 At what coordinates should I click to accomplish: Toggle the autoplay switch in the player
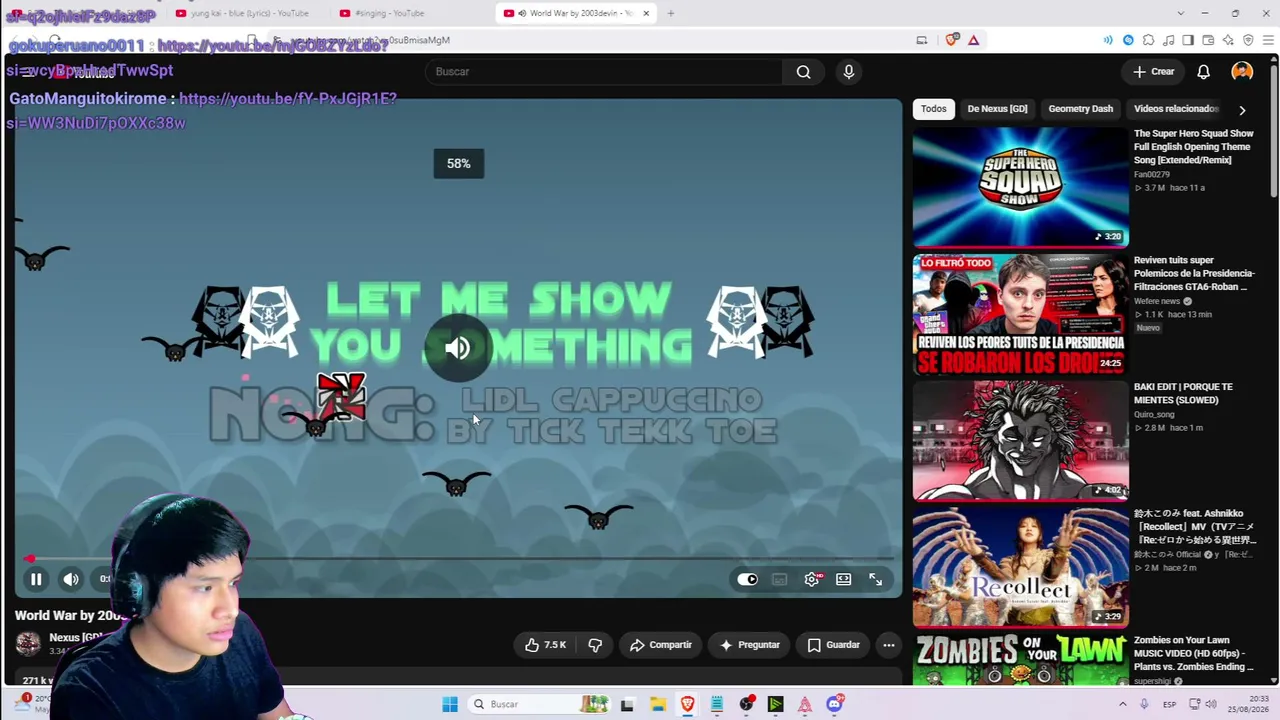click(747, 579)
